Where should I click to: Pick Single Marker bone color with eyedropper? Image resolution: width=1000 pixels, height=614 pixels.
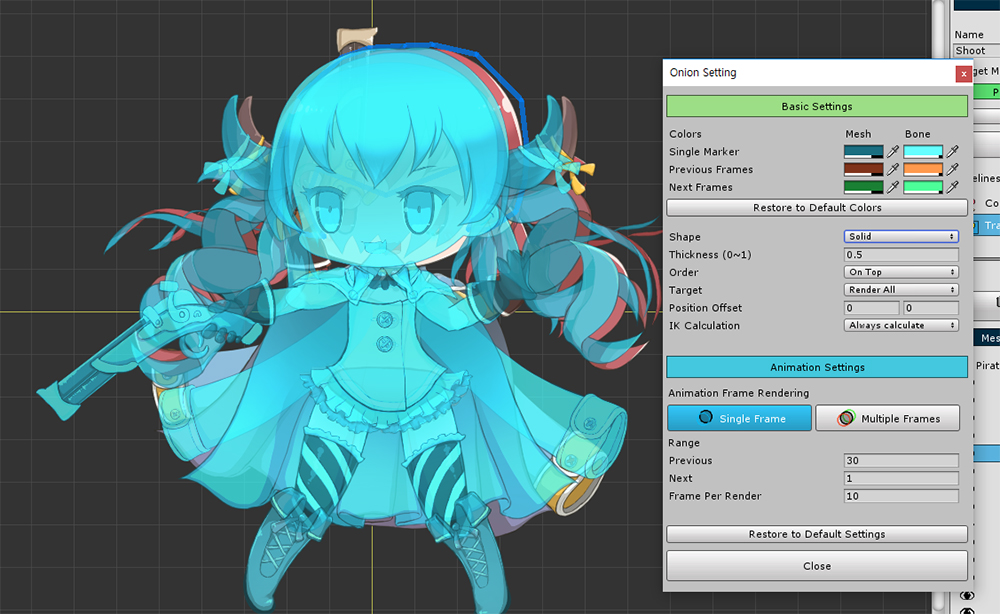[x=952, y=151]
